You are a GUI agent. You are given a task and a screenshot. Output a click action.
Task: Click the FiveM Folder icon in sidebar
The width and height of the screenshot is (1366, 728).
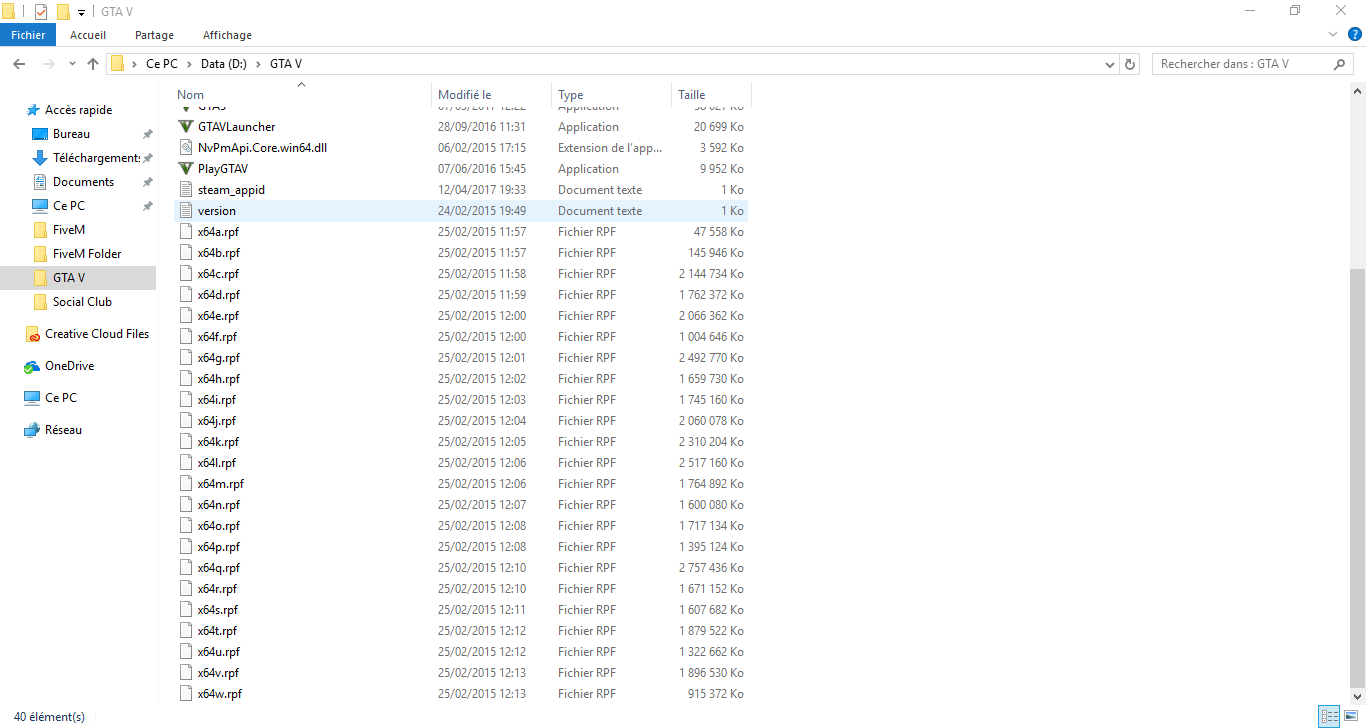coord(40,254)
